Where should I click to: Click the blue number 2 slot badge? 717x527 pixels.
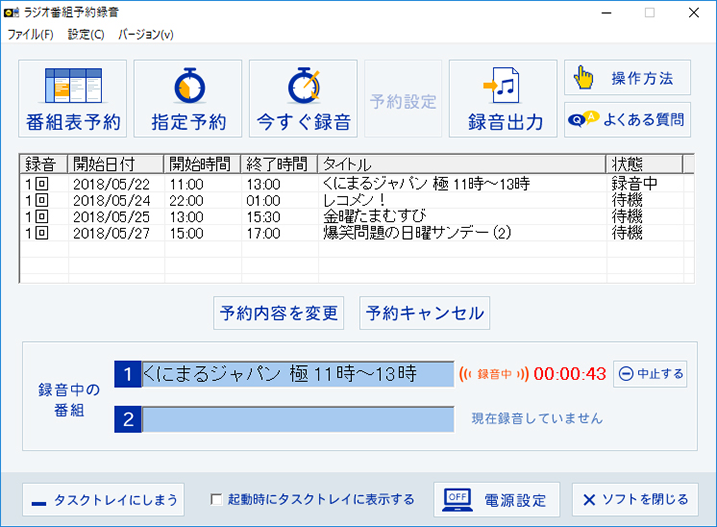coord(128,419)
